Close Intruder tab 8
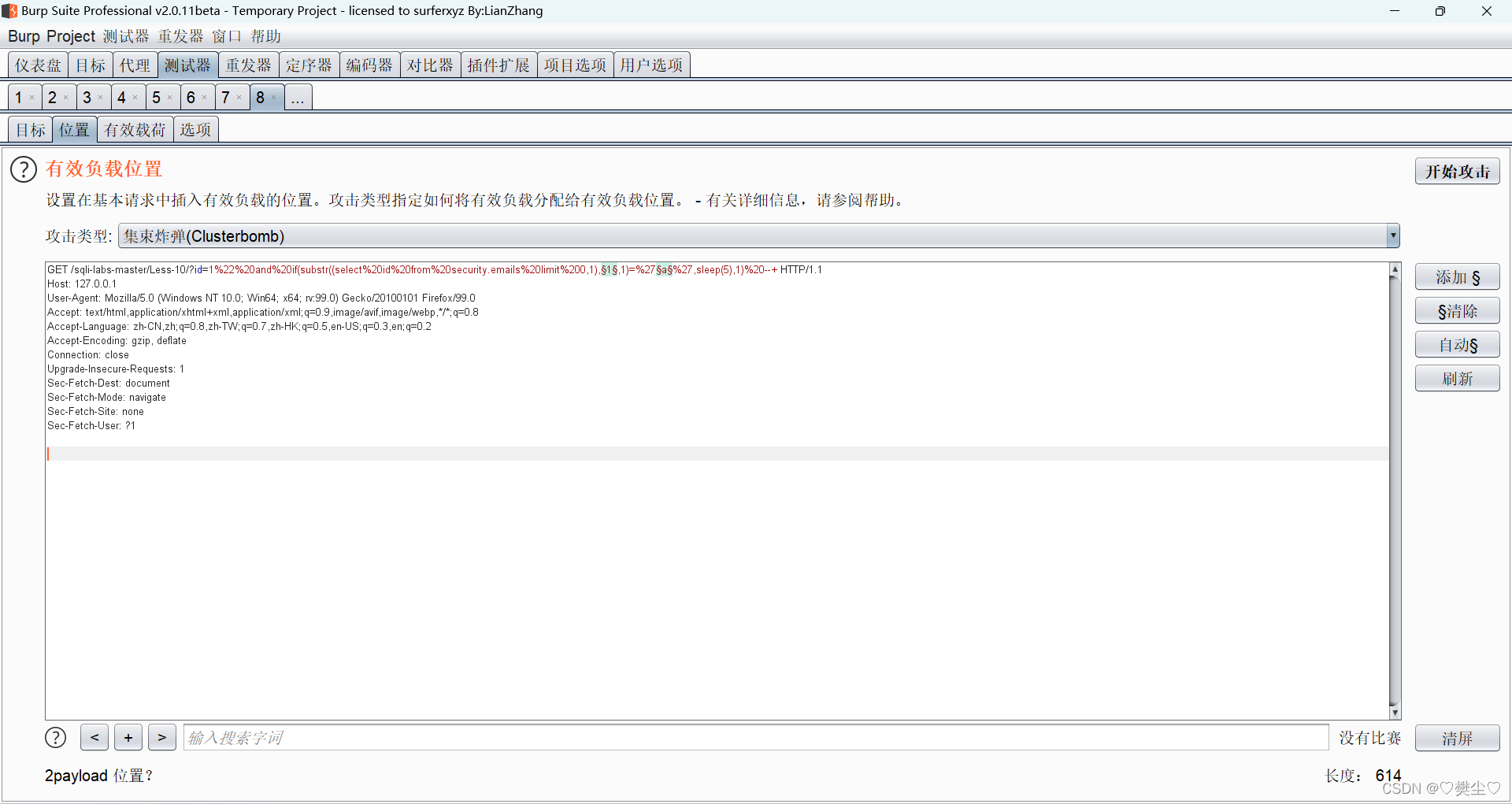The image size is (1512, 804). [x=274, y=98]
